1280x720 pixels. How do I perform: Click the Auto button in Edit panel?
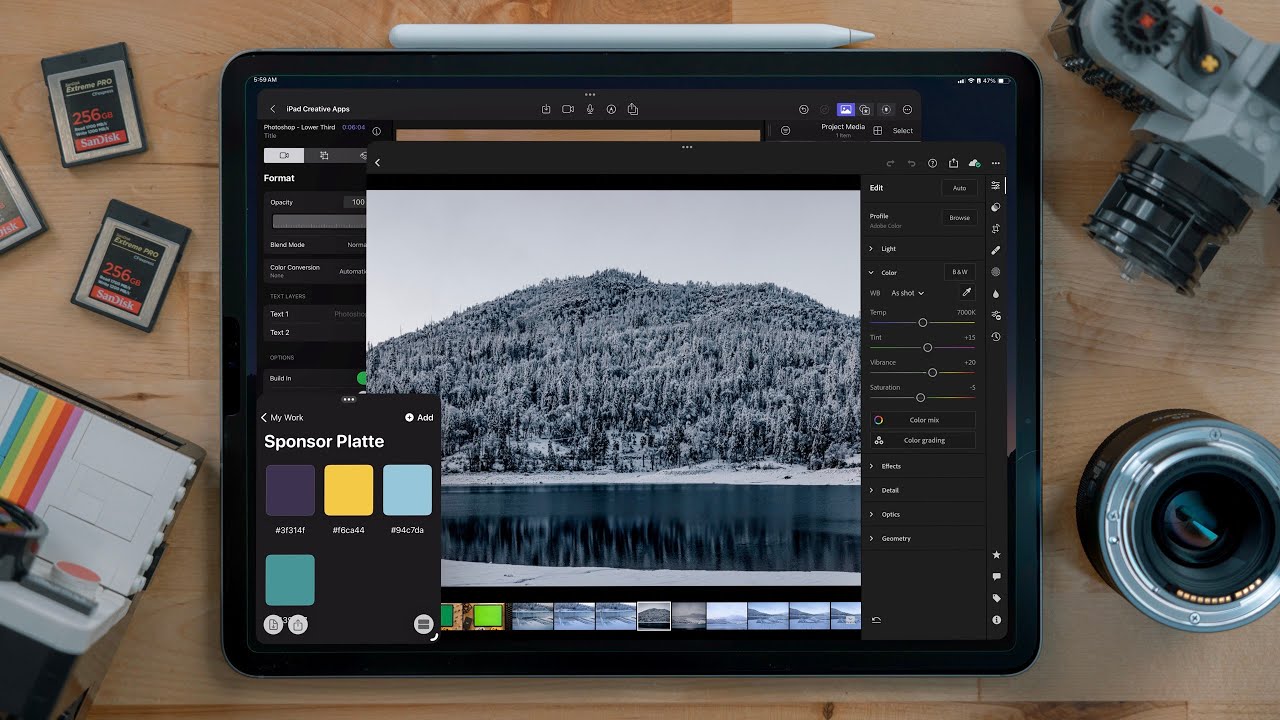pyautogui.click(x=959, y=188)
